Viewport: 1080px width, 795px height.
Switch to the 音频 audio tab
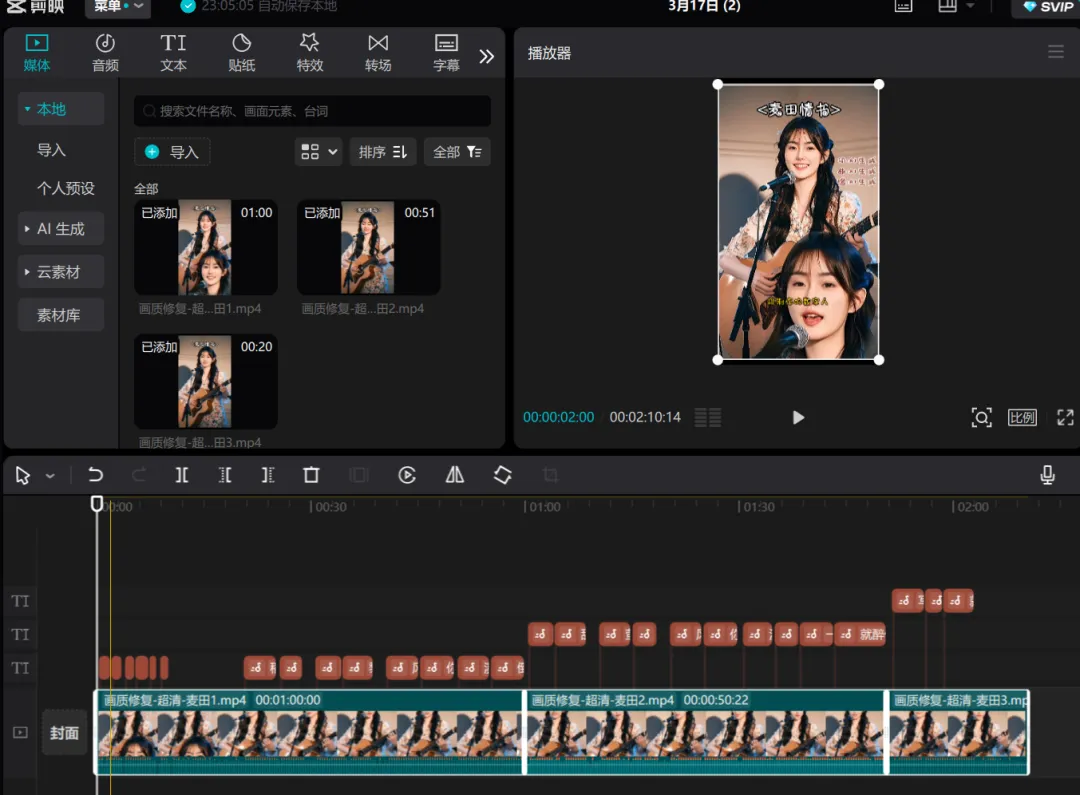(105, 52)
